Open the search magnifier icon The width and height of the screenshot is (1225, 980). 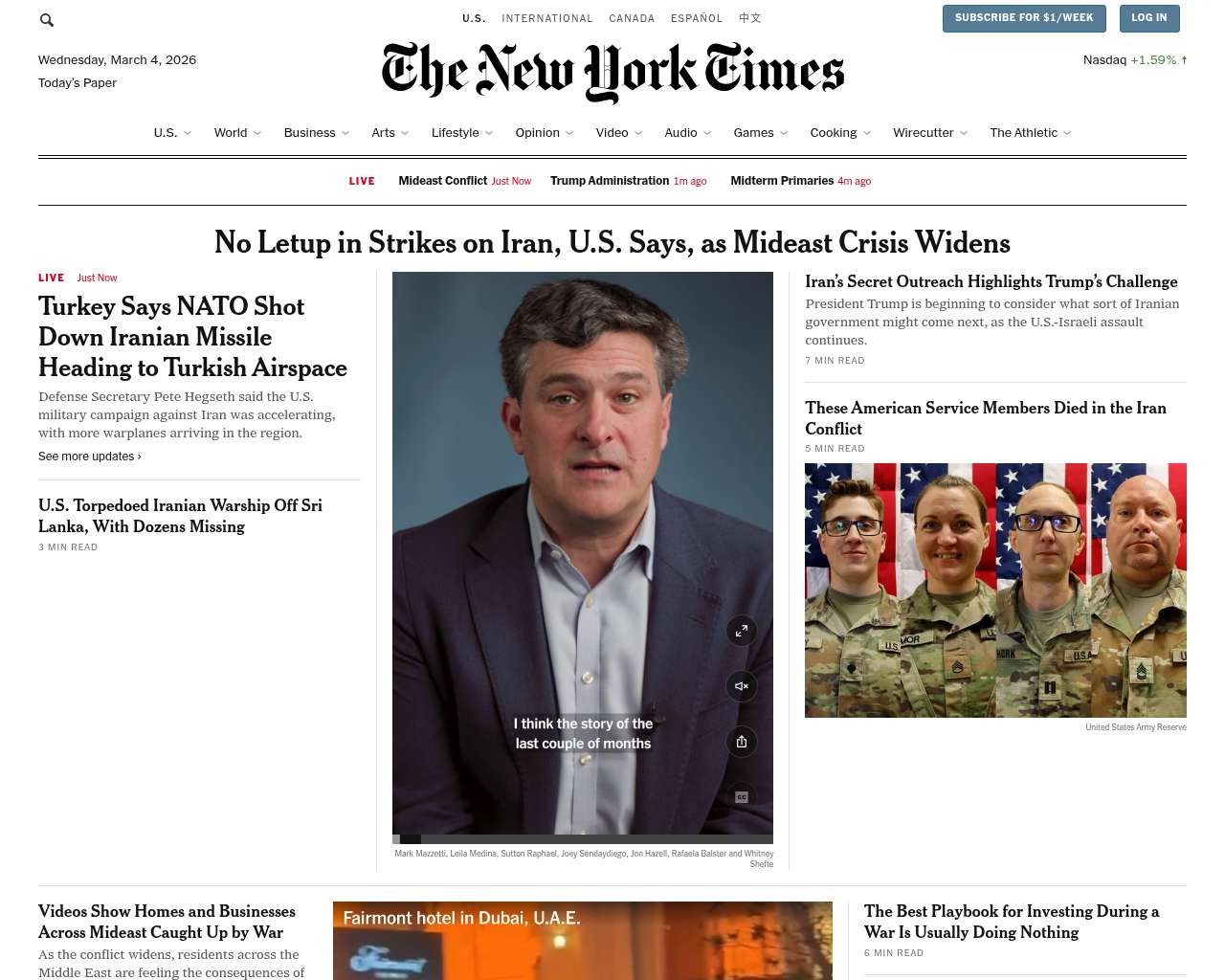(47, 19)
